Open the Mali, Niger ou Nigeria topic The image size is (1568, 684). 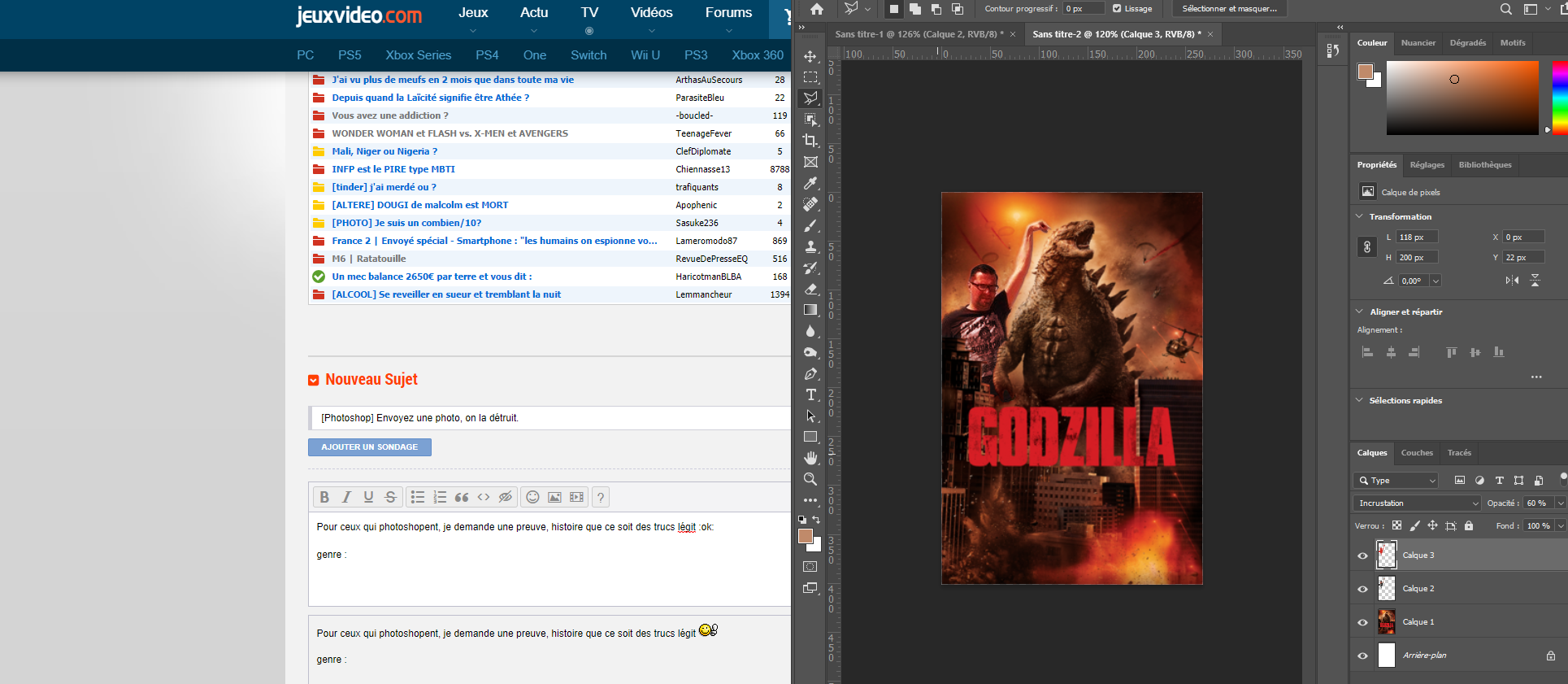384,151
